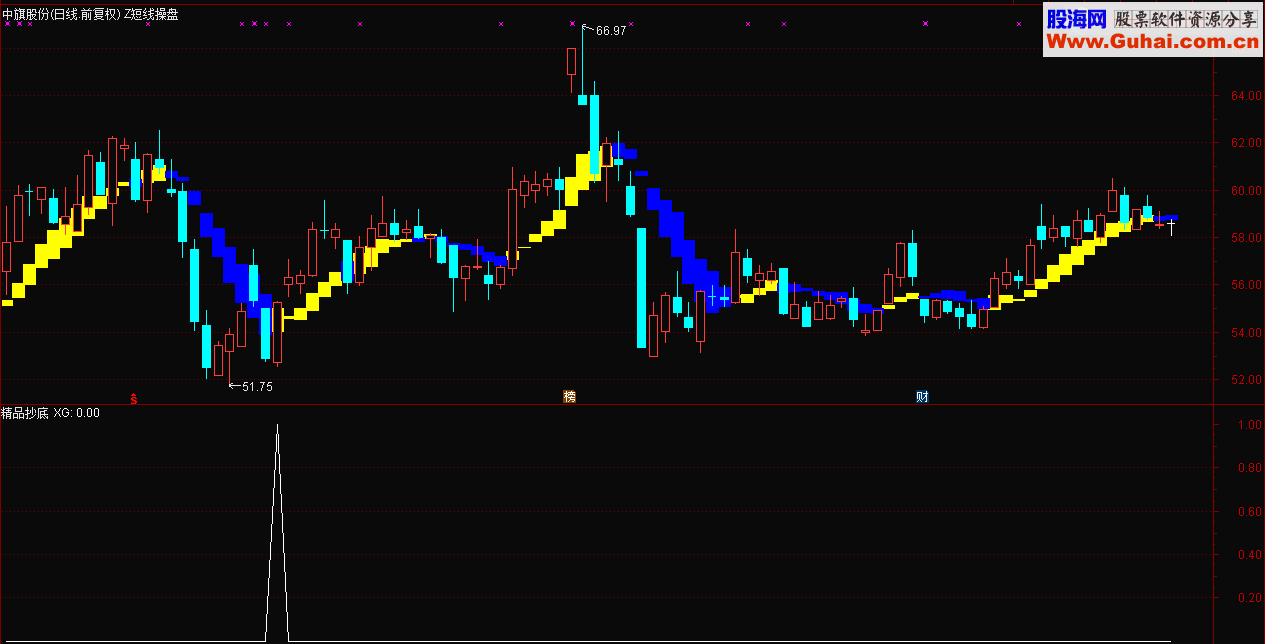Screen dimensions: 1265x644
Task: Click the red S marker on the time axis
Action: point(134,397)
